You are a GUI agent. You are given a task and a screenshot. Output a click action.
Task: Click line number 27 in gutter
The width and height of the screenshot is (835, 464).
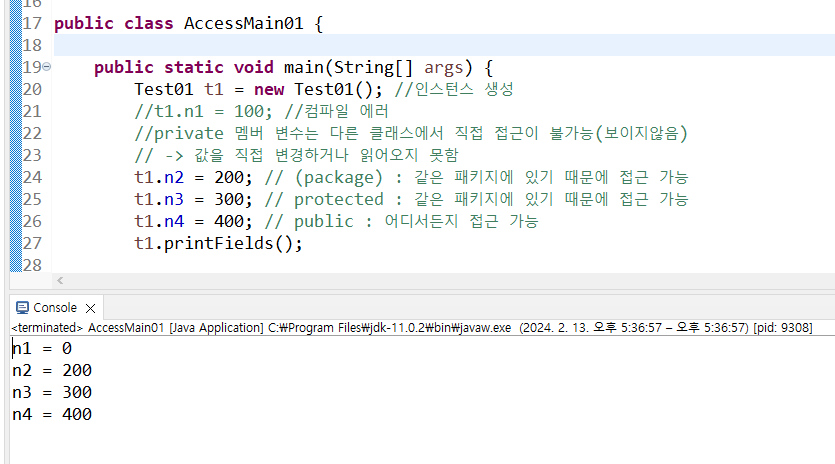pos(31,243)
